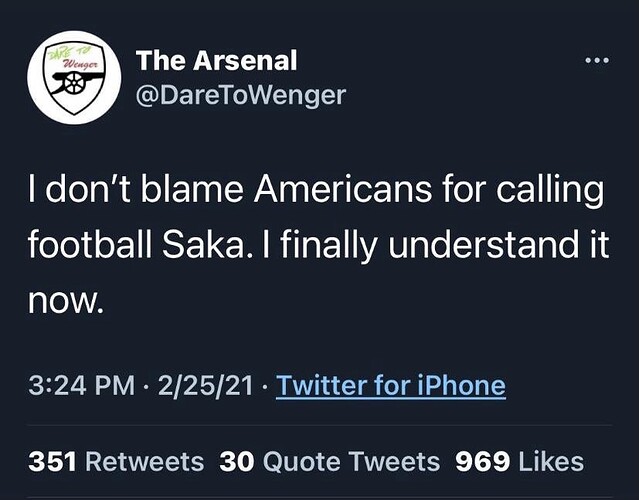This screenshot has width=639, height=500.
Task: Click the number 30 before Quote Tweets
Action: click(x=234, y=462)
